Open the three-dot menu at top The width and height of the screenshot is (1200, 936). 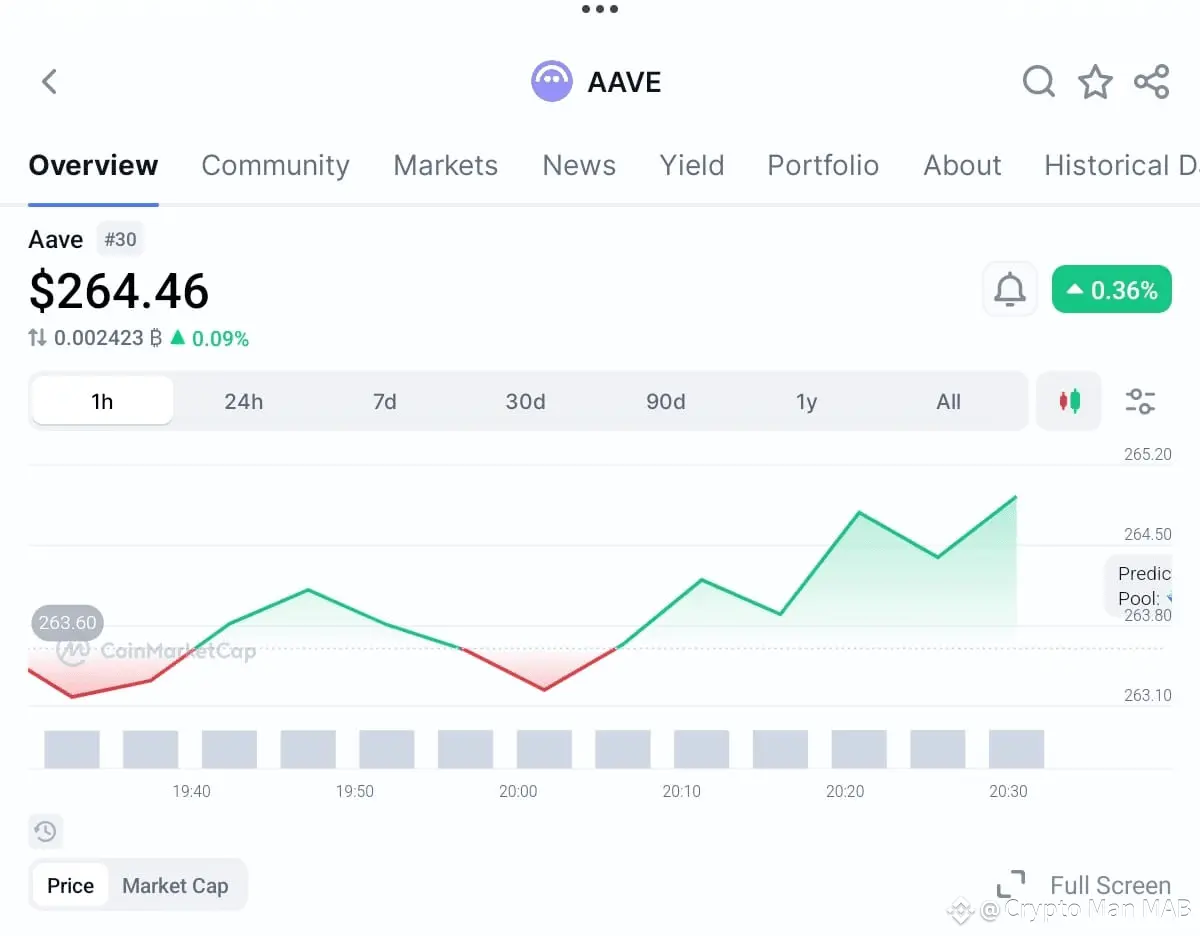(x=599, y=9)
